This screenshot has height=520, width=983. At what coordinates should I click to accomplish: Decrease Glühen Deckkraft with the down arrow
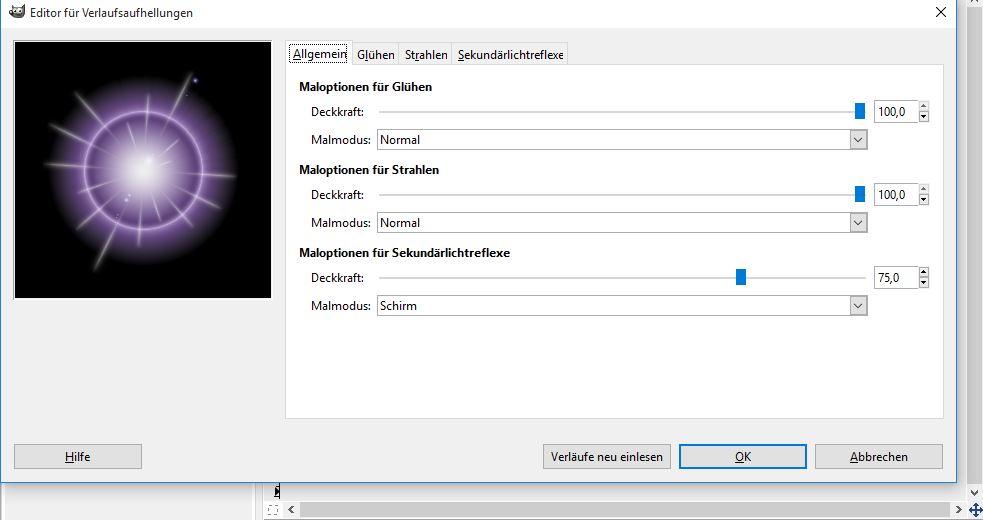click(923, 117)
